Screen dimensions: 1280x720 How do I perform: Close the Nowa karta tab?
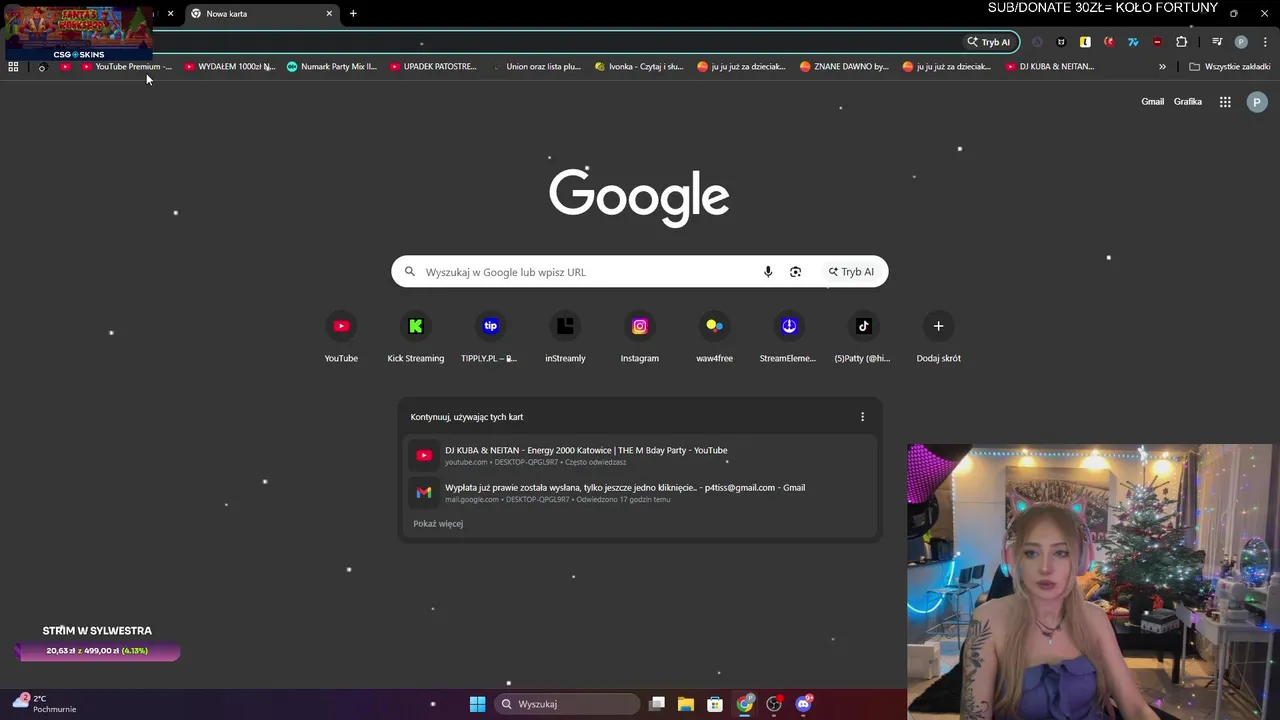click(329, 14)
